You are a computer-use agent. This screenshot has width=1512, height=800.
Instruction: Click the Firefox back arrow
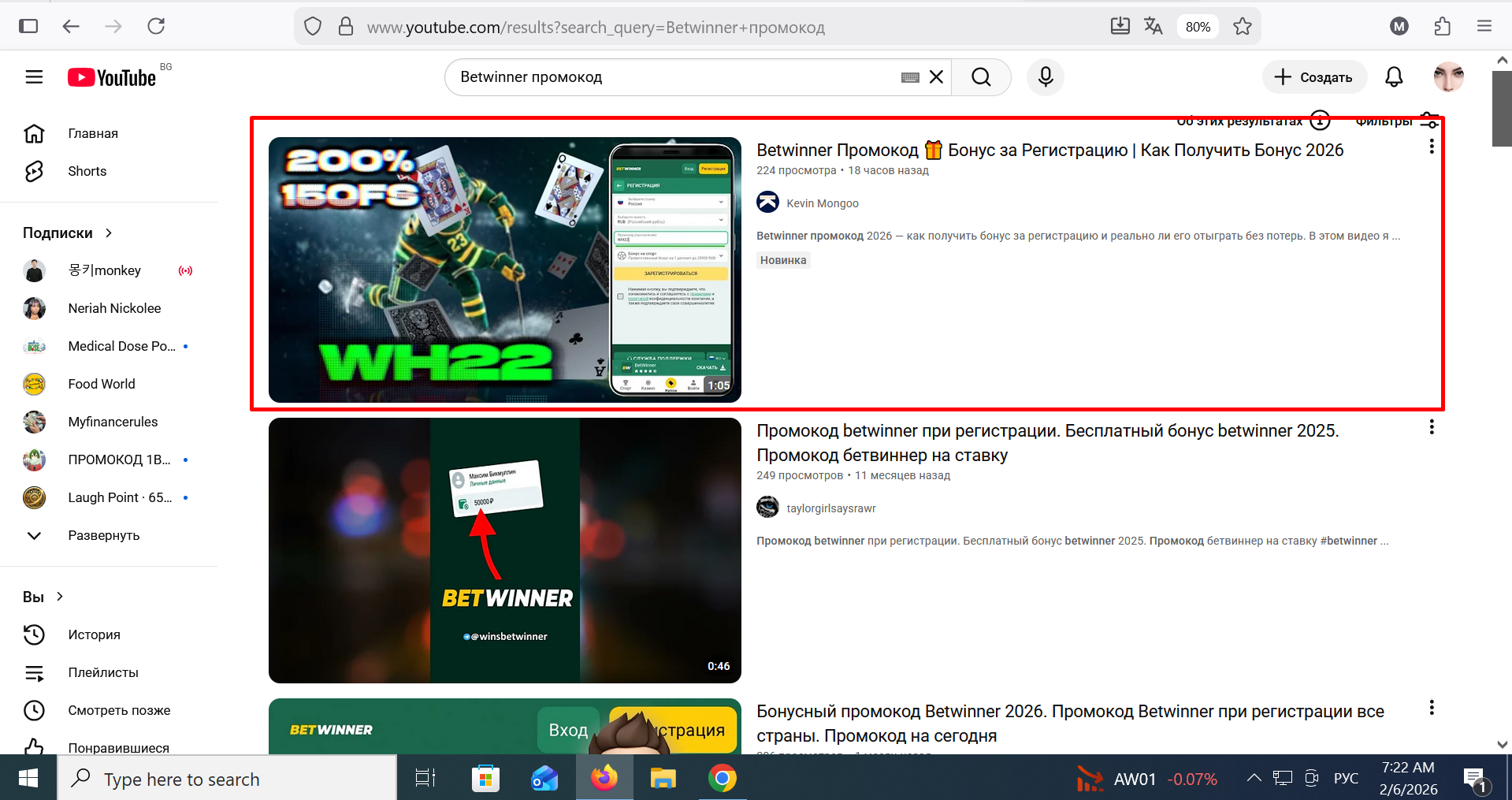click(x=71, y=27)
